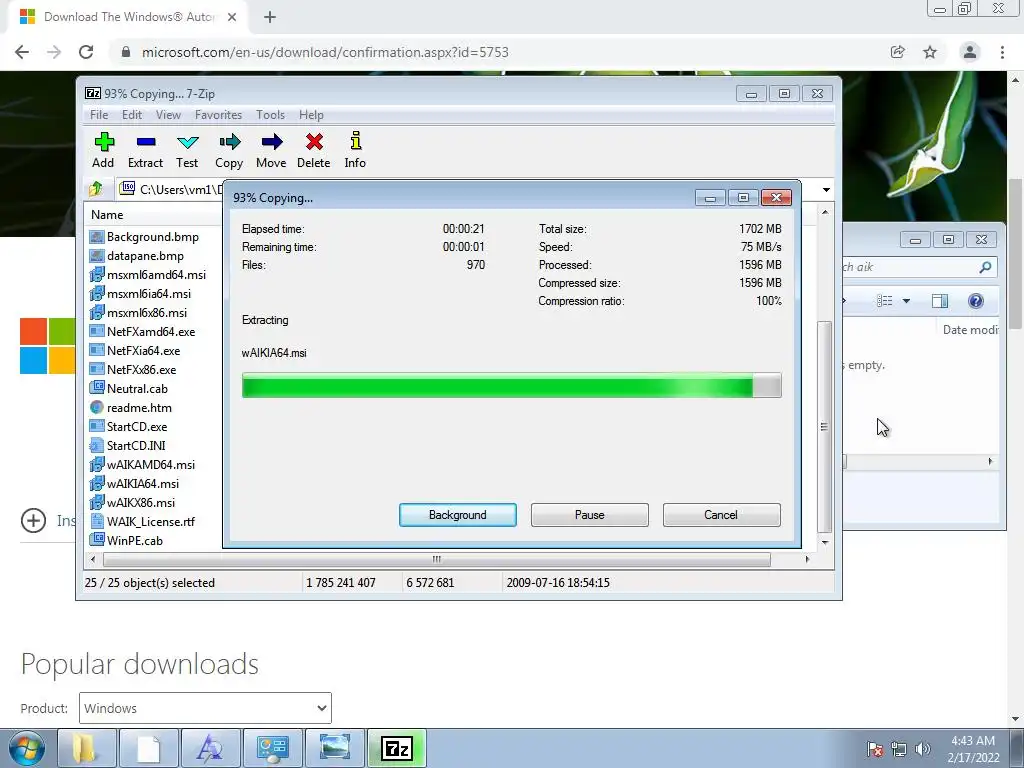The image size is (1024, 768).
Task: Open the Tools menu
Action: click(x=270, y=115)
